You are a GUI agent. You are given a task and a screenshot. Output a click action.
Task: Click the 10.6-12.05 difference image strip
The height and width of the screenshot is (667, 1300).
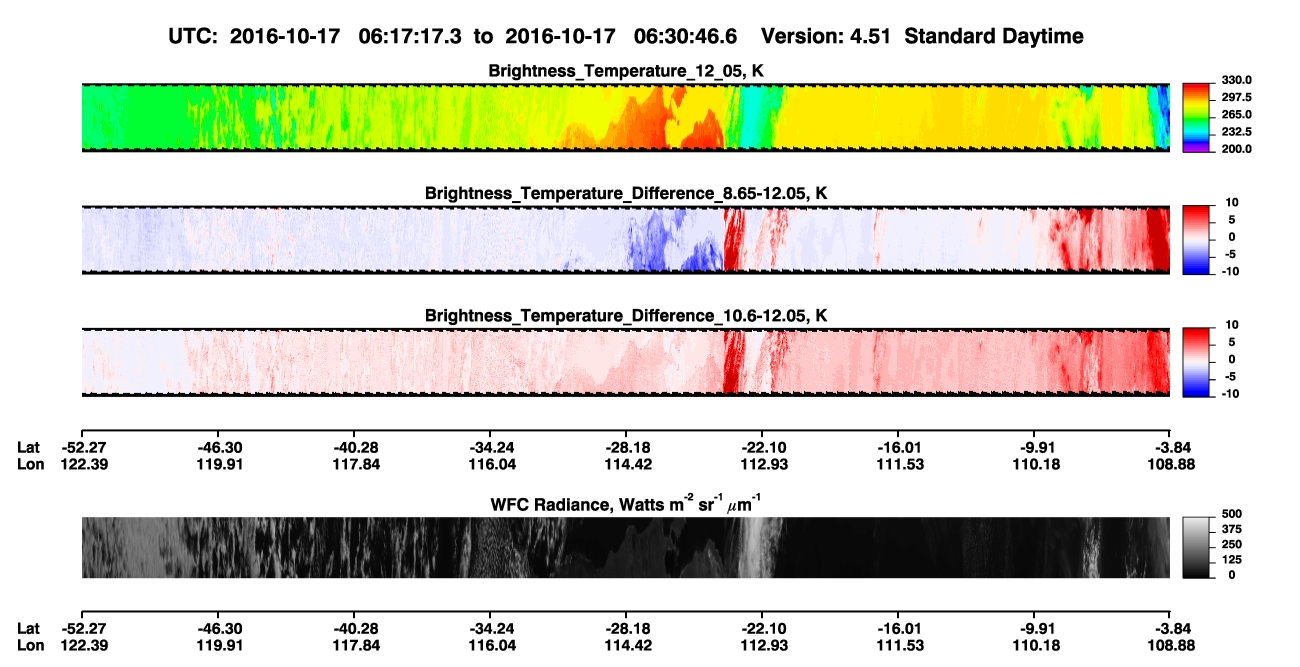pyautogui.click(x=625, y=362)
